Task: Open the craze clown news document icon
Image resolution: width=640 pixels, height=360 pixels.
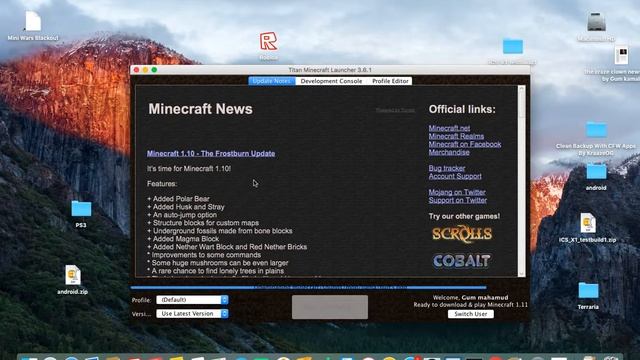Action: [621, 55]
